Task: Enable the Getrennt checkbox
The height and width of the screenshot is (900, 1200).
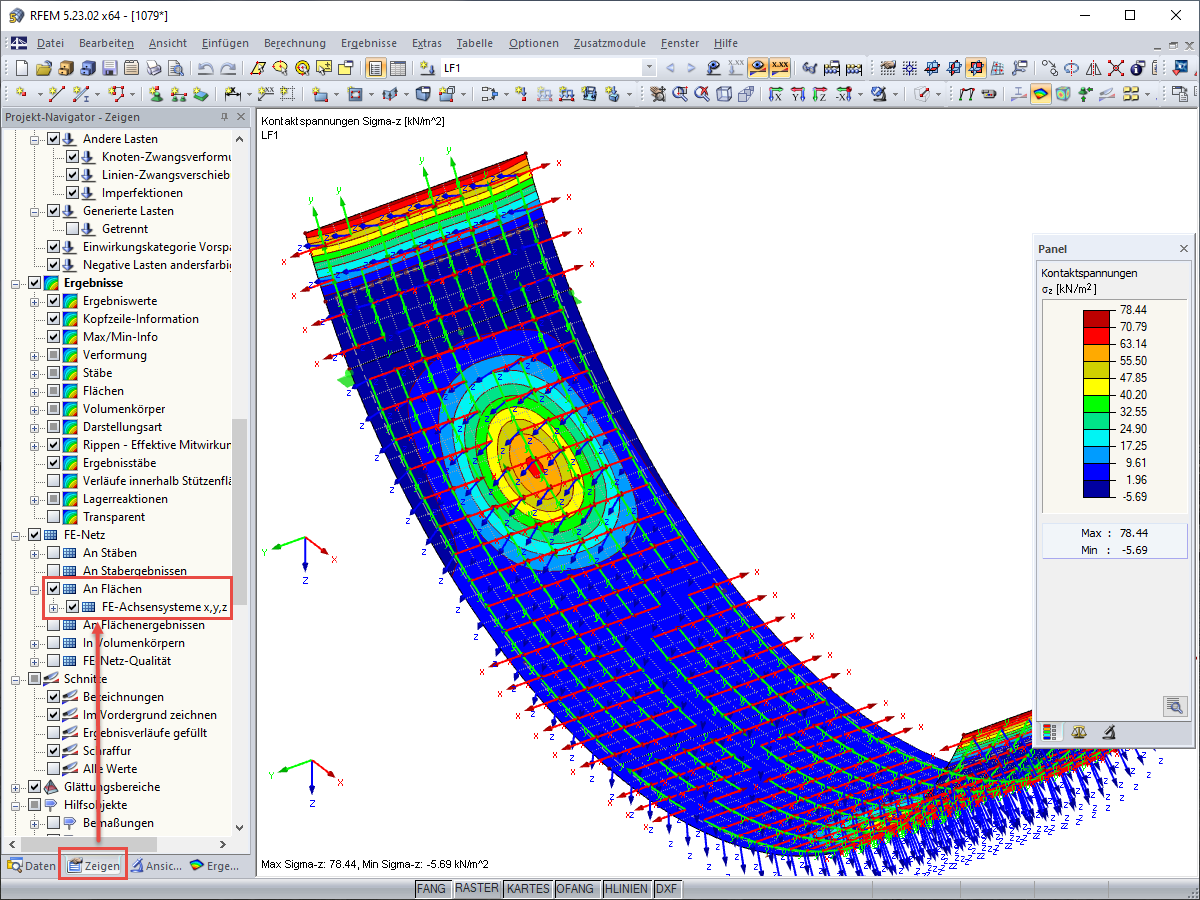Action: click(72, 229)
